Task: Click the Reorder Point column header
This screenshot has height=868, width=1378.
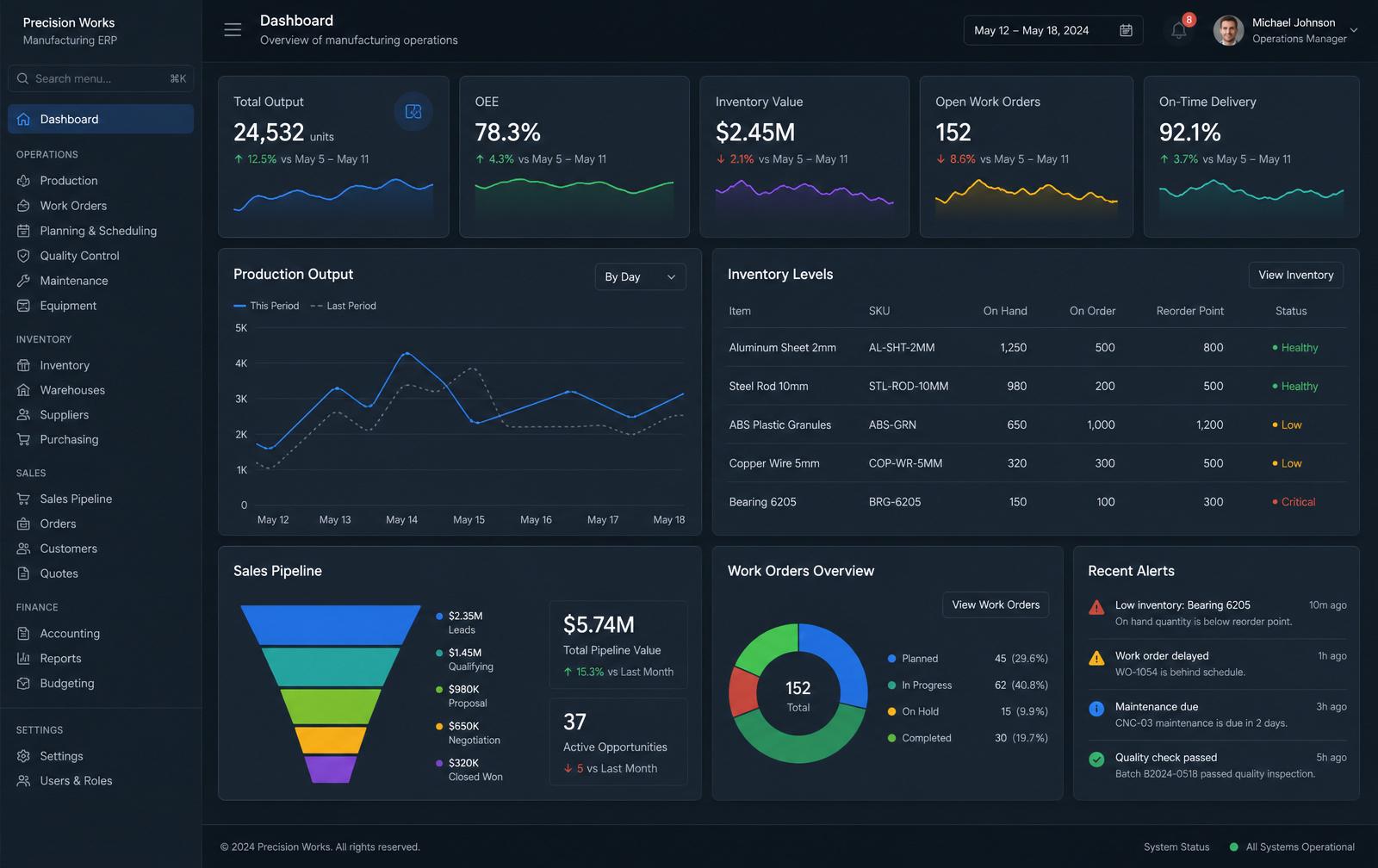Action: 1189,311
